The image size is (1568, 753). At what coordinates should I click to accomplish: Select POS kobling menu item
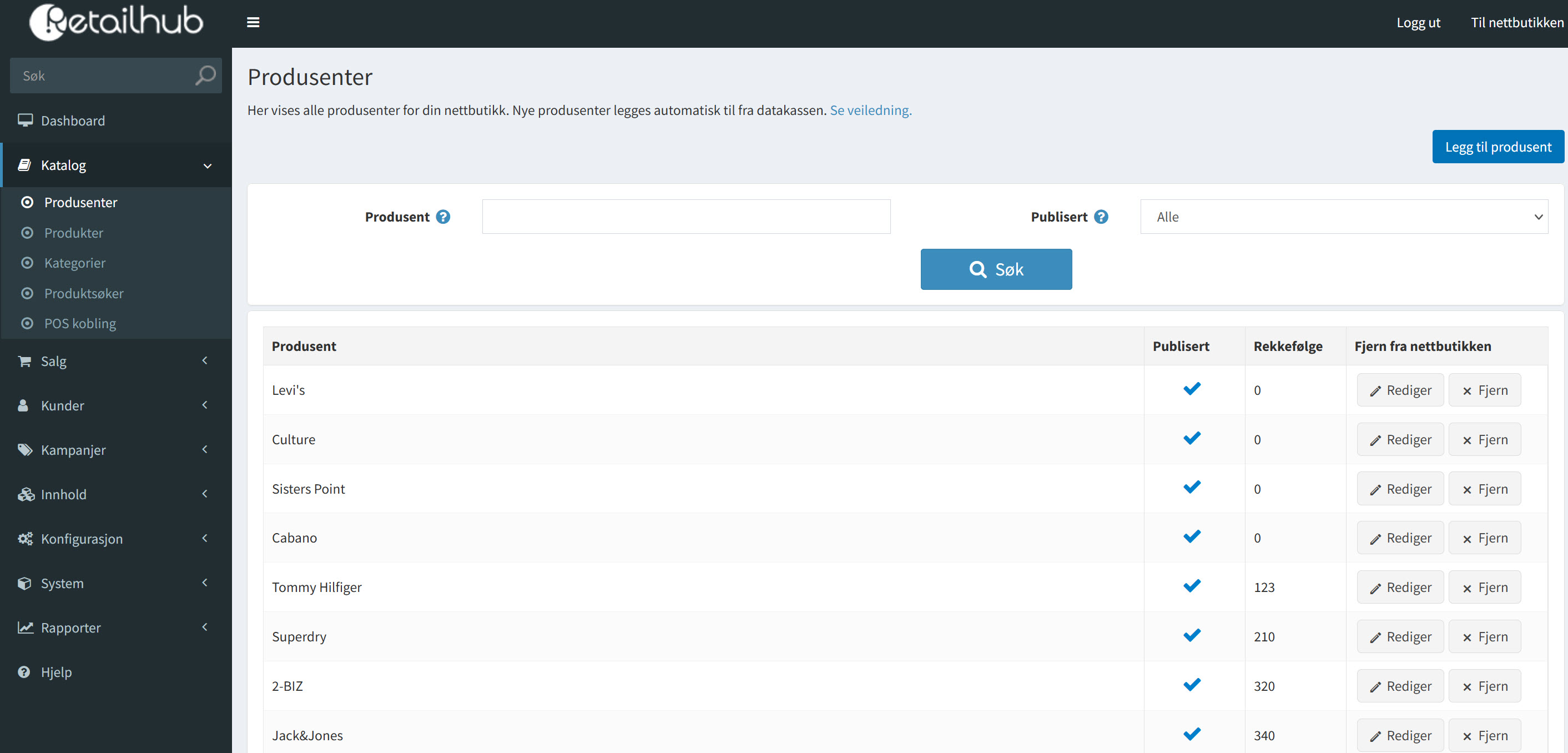(80, 324)
